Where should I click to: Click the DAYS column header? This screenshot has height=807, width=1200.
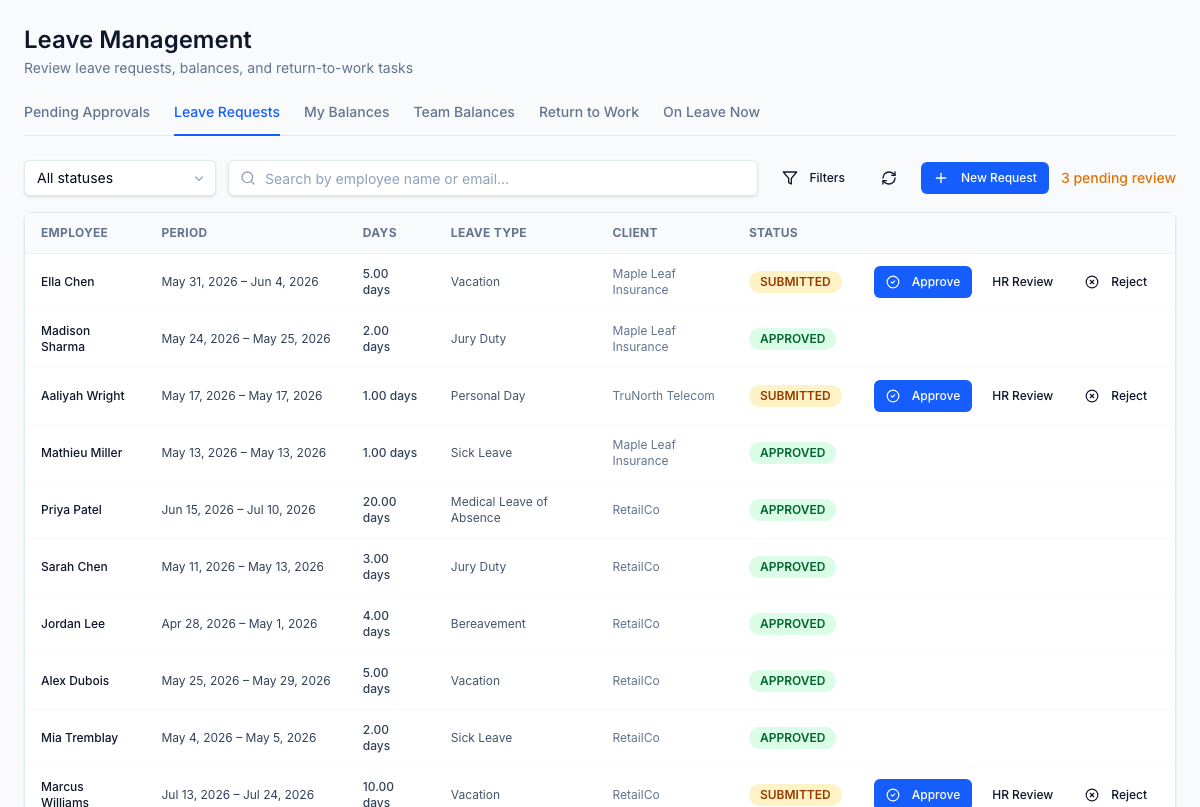(379, 233)
